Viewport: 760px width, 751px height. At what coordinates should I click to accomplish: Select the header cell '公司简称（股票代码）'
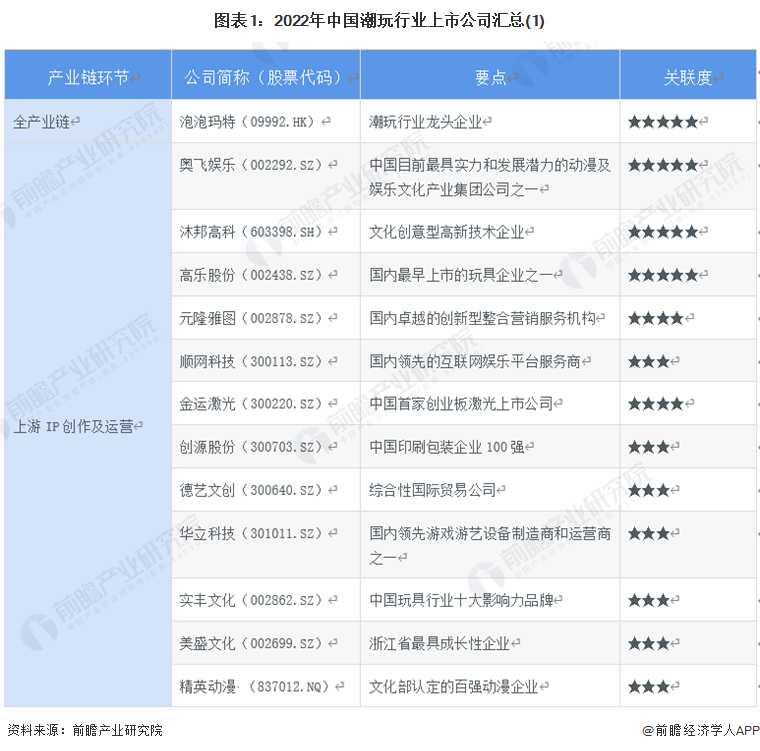click(x=266, y=75)
